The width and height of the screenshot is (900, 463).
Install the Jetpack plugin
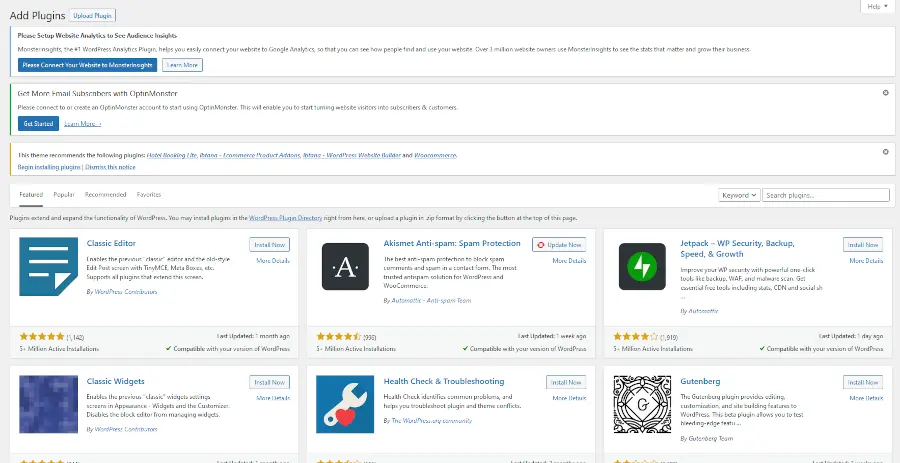(863, 244)
